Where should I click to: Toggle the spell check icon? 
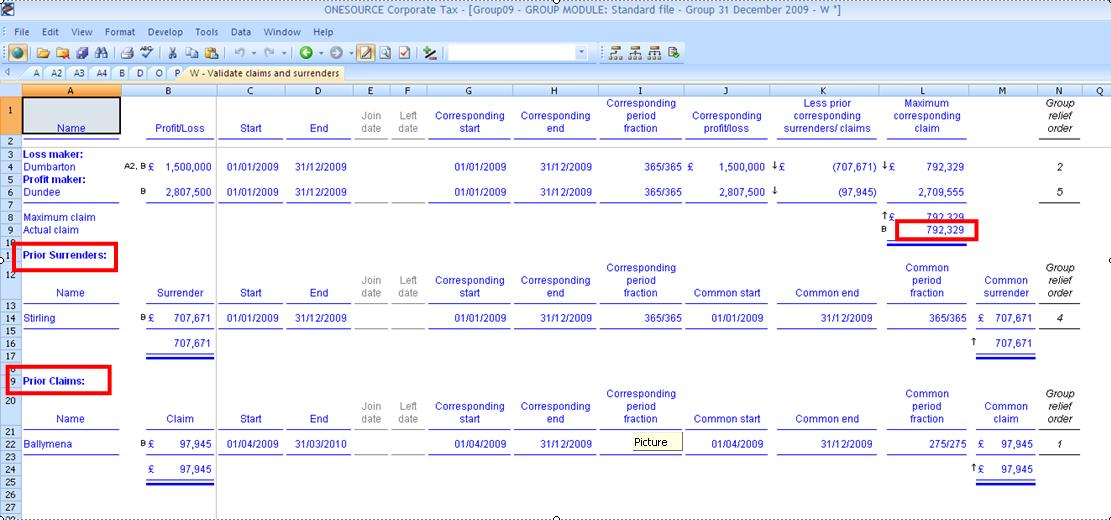tap(147, 53)
